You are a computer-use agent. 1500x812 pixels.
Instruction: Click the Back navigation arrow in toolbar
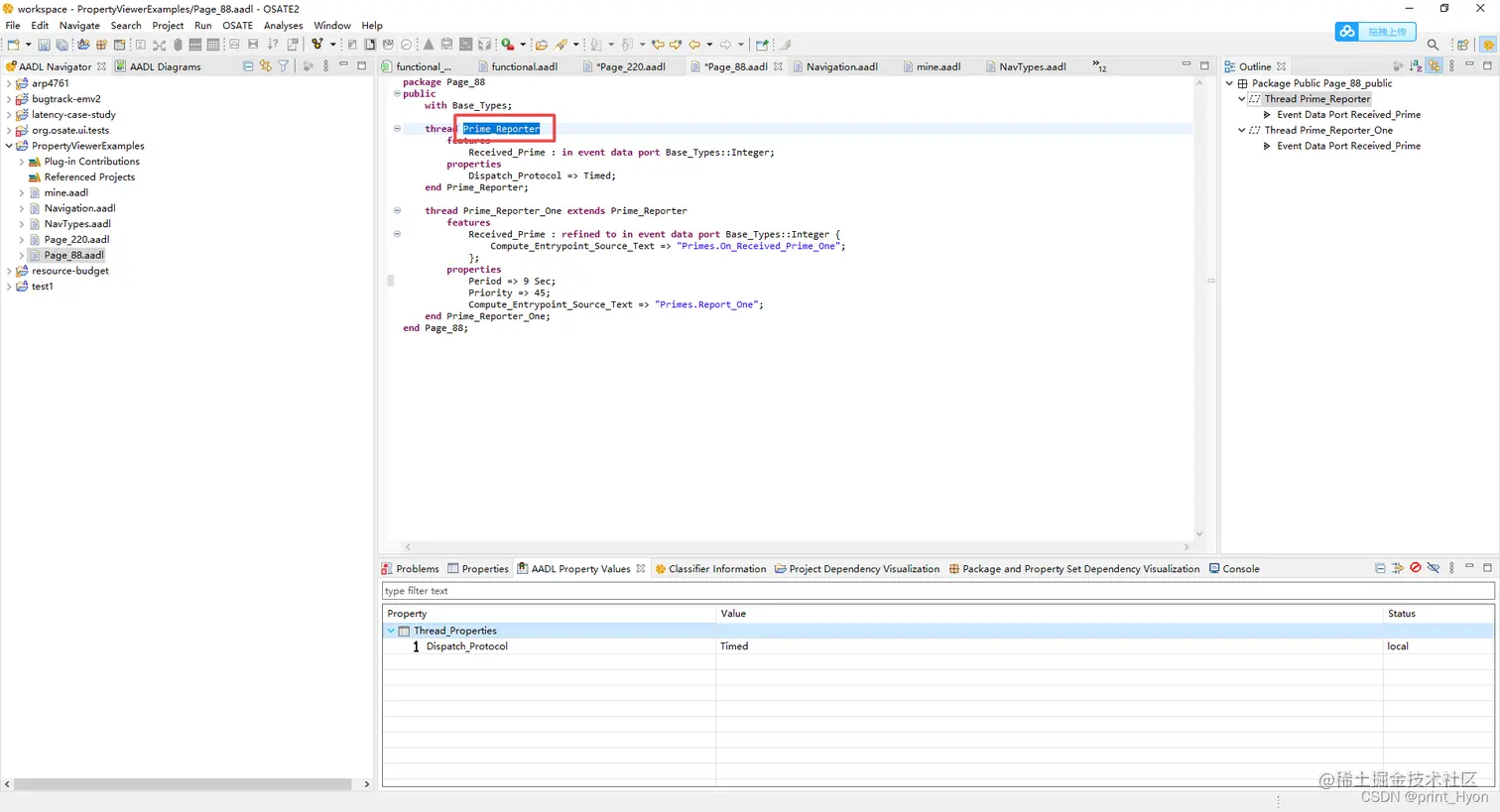(695, 45)
